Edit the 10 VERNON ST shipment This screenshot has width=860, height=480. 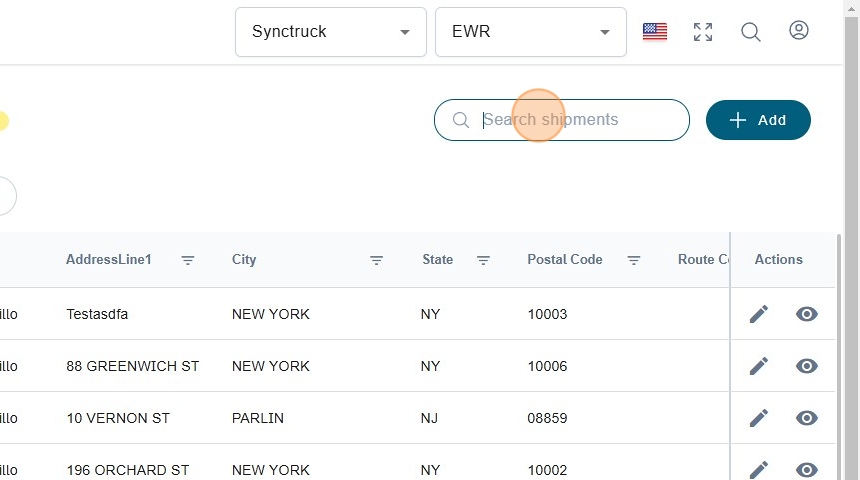(759, 418)
